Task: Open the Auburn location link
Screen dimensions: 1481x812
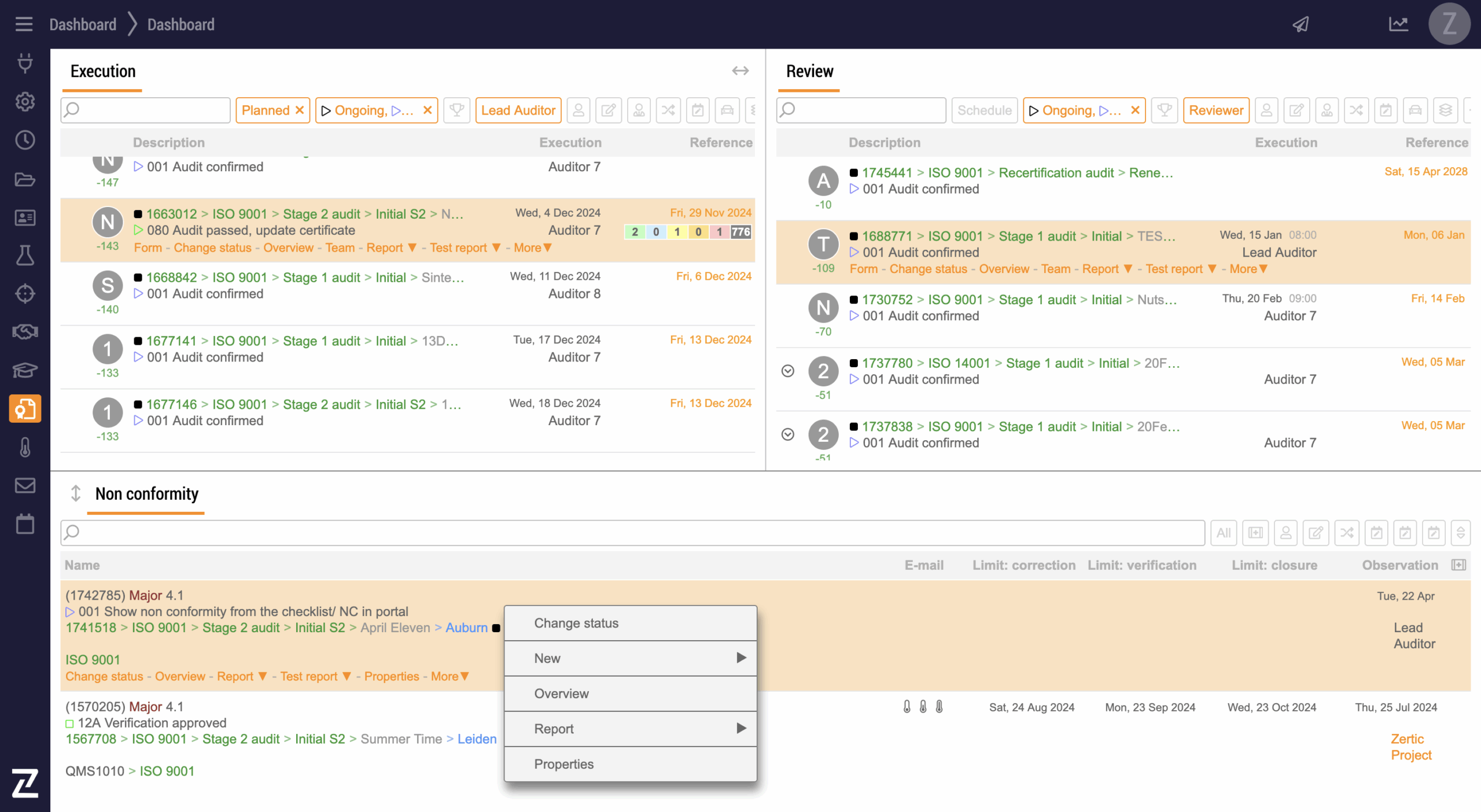Action: pos(466,628)
